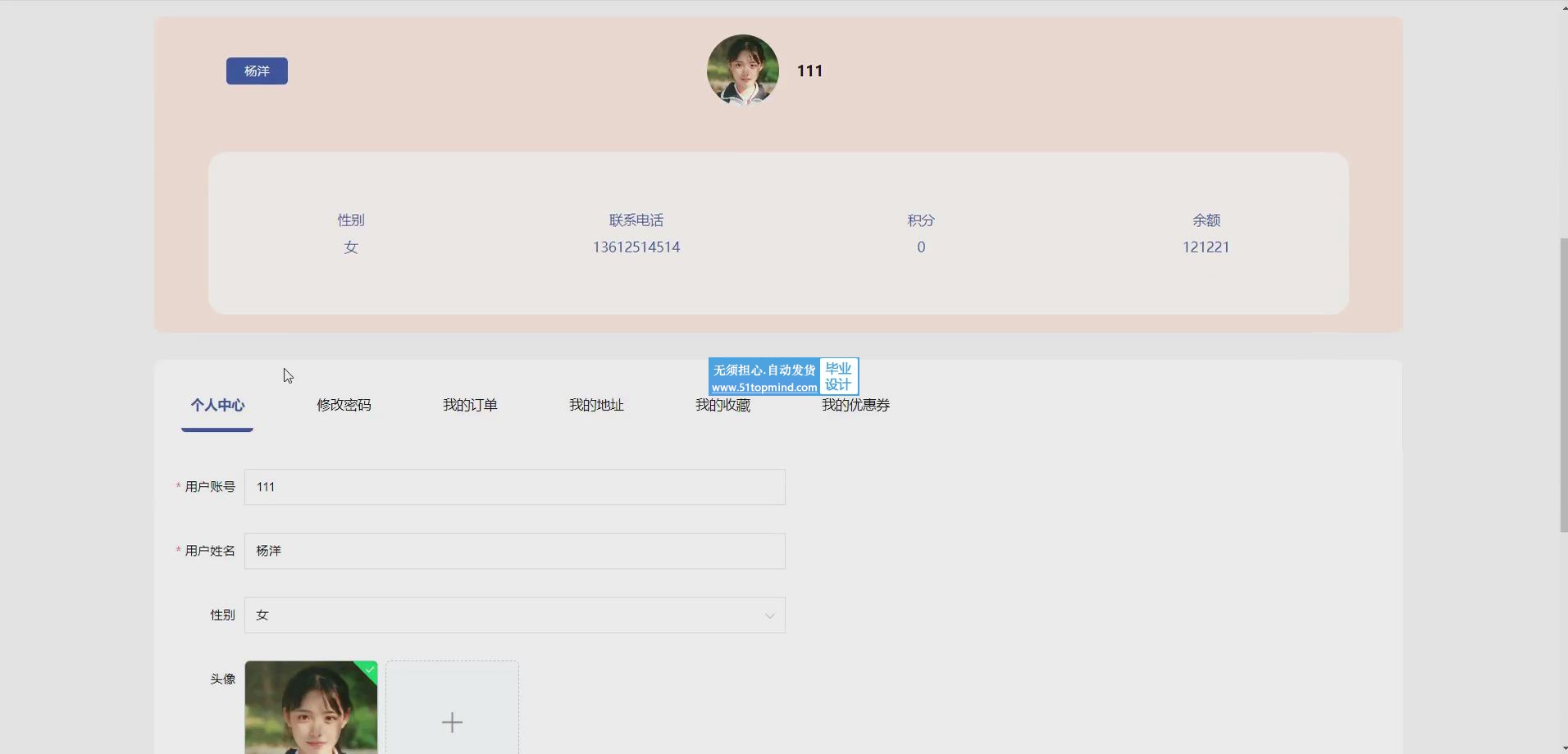Viewport: 1568px width, 754px height.
Task: Click the vertical page scrollbar thumb
Action: (1563, 385)
